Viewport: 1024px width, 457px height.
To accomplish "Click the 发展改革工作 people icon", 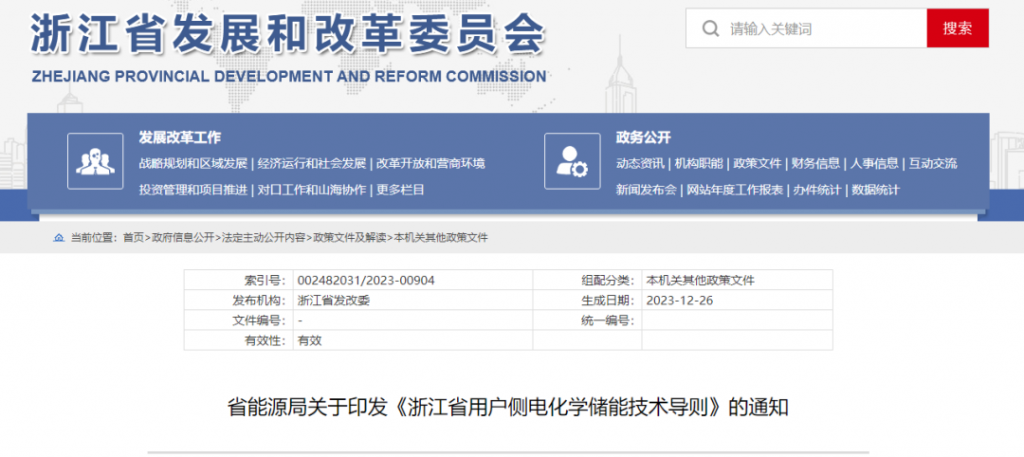I will pos(95,161).
